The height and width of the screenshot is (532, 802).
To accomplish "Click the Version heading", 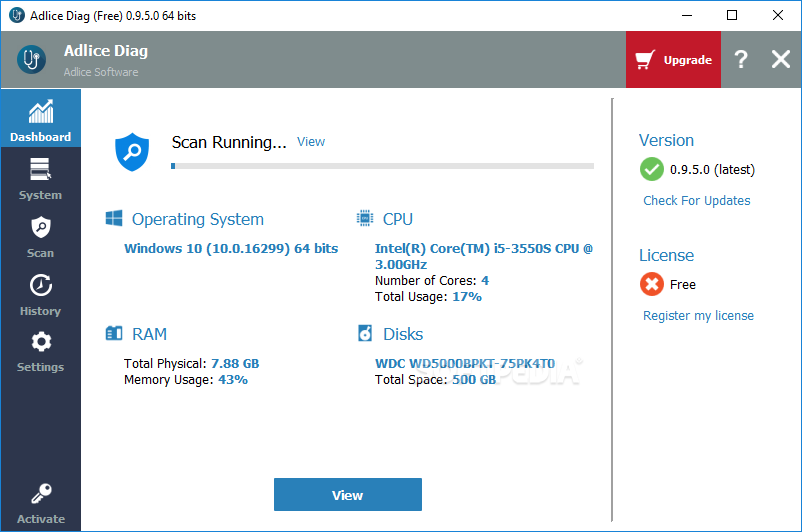I will (x=666, y=140).
